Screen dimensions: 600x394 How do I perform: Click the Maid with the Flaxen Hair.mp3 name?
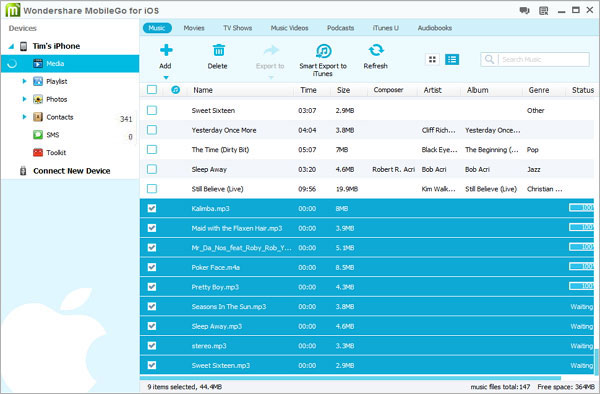(237, 228)
